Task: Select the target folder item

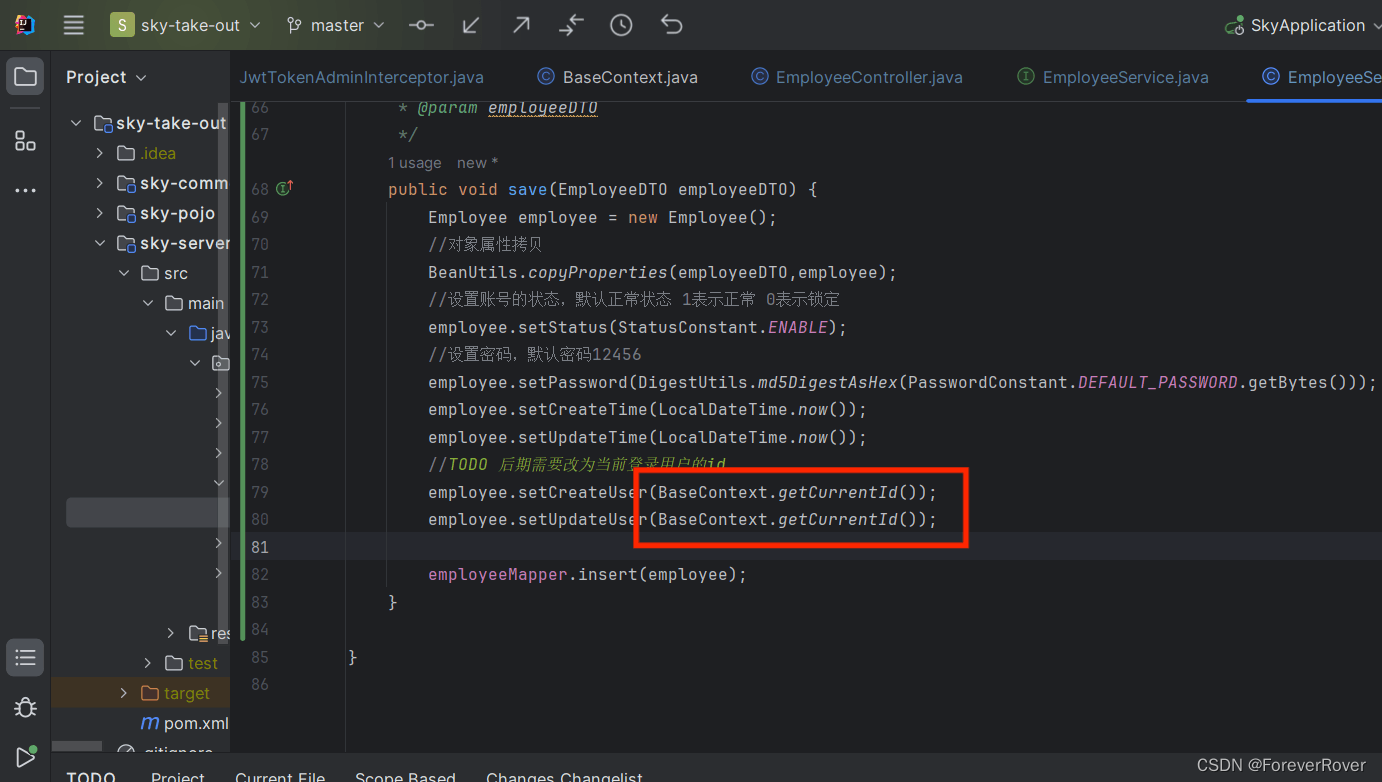Action: pos(175,693)
